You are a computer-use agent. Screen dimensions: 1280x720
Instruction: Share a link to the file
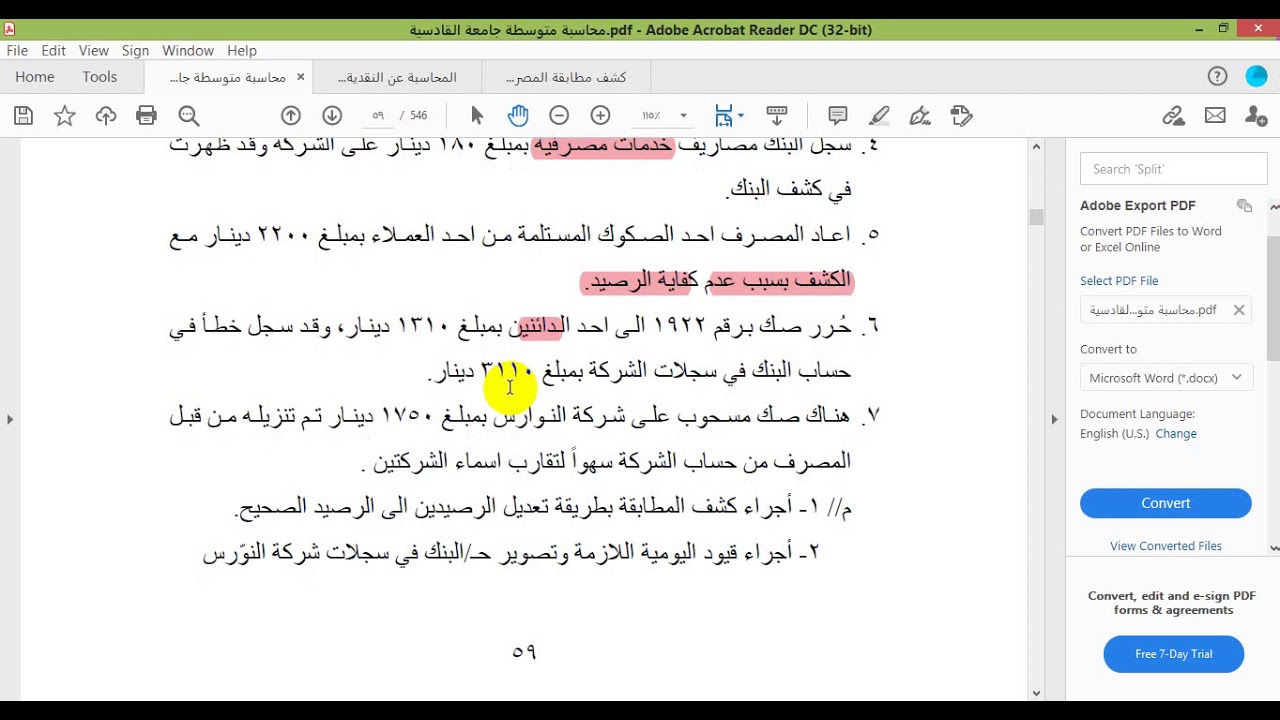click(x=1174, y=116)
